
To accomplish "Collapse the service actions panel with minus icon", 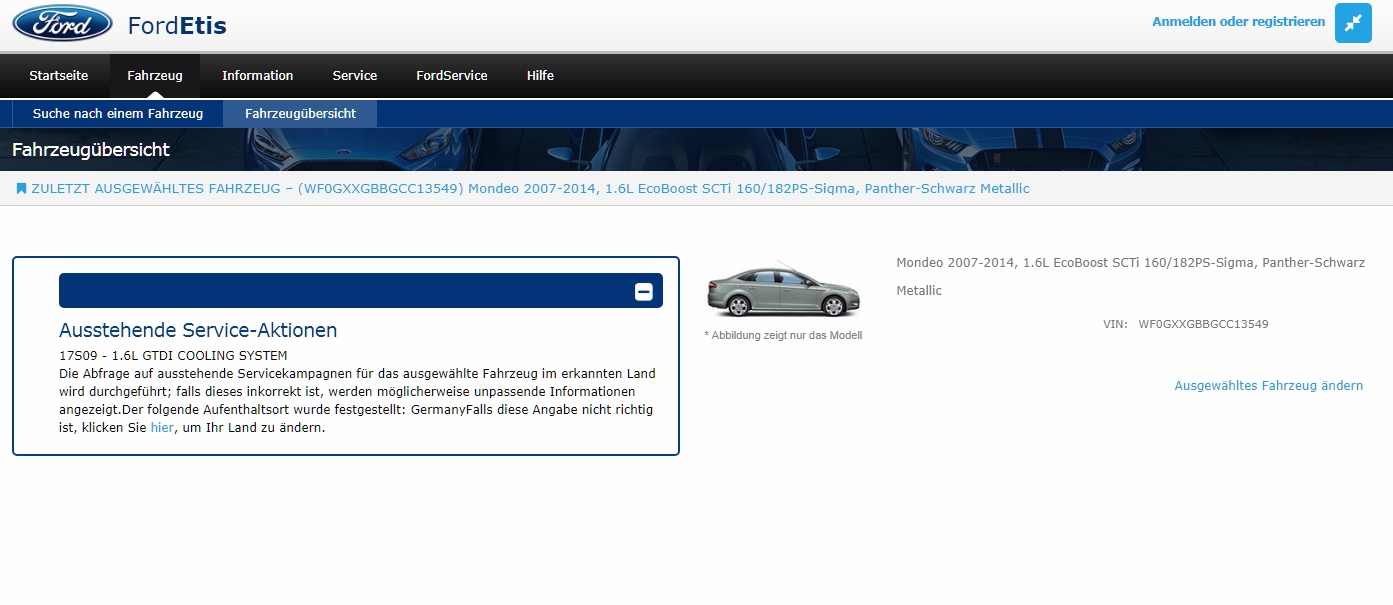I will (x=644, y=291).
